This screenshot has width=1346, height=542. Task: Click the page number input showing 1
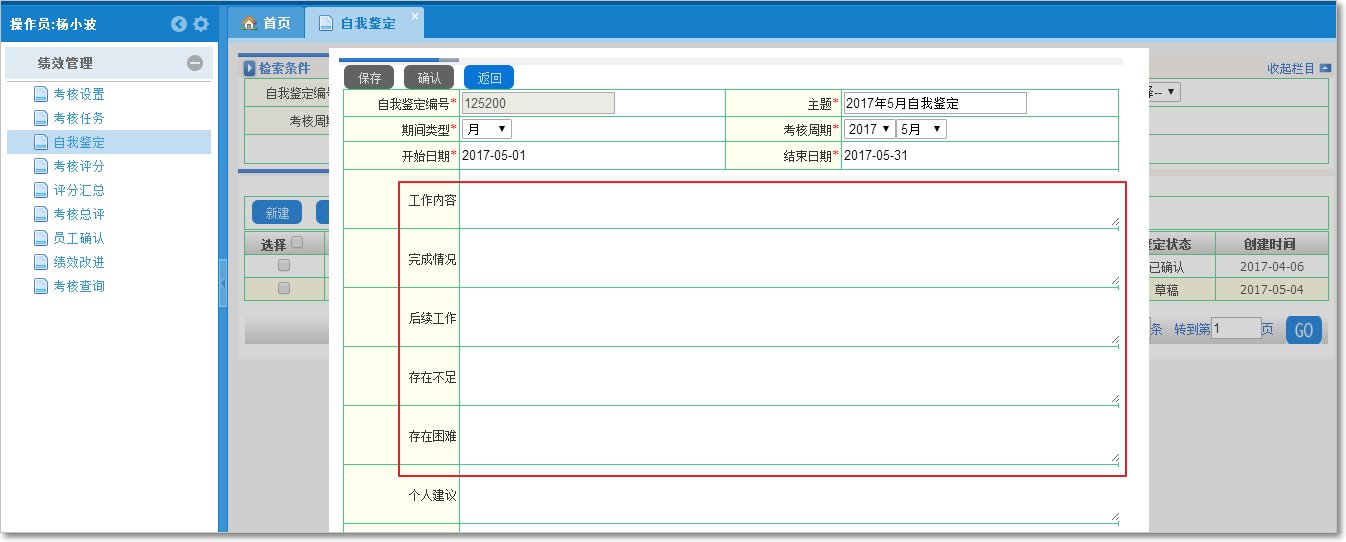[x=1236, y=328]
